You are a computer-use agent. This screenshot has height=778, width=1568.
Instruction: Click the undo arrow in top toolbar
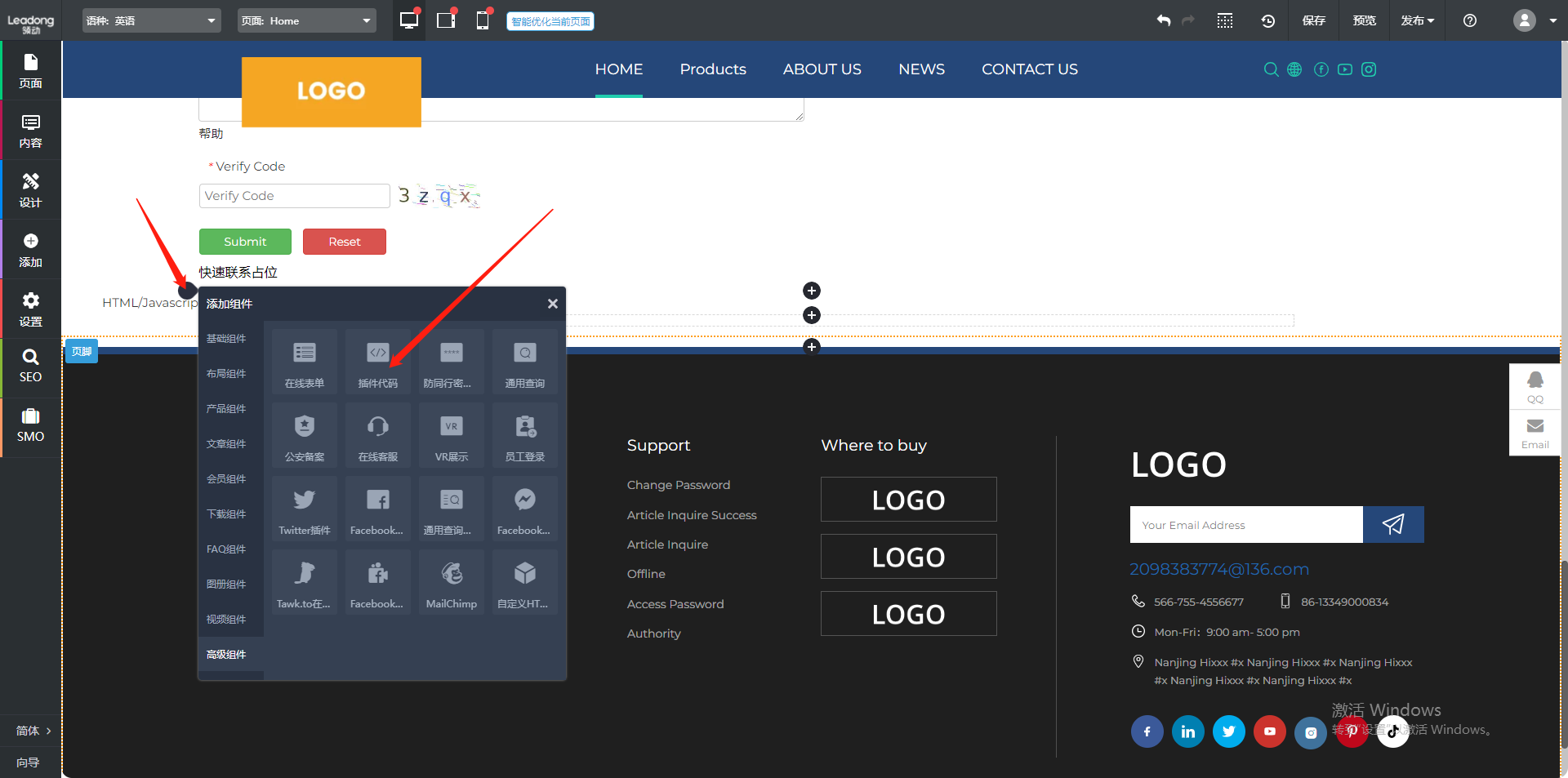(x=1163, y=20)
